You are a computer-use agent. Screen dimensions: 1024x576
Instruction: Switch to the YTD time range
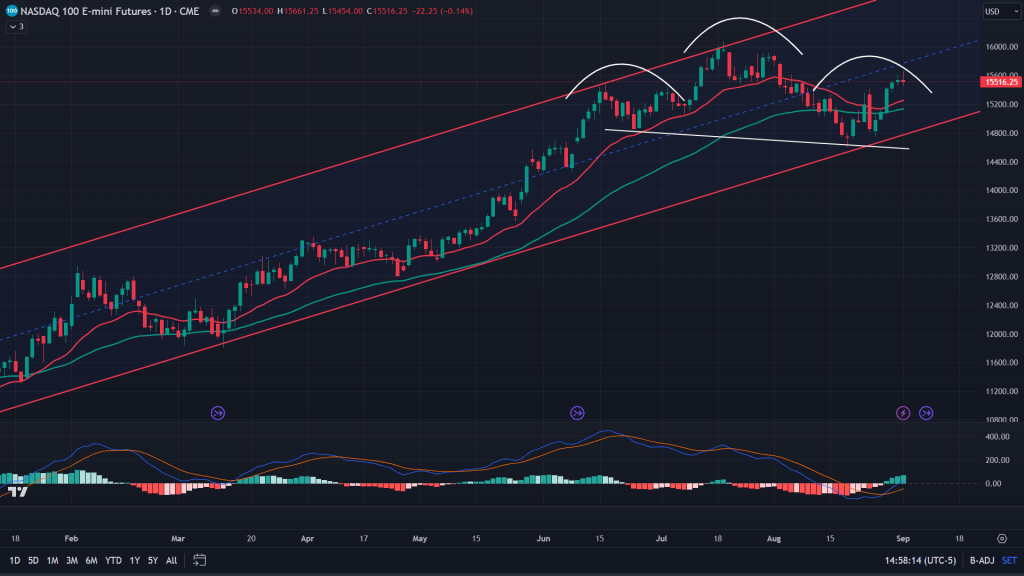(x=112, y=560)
